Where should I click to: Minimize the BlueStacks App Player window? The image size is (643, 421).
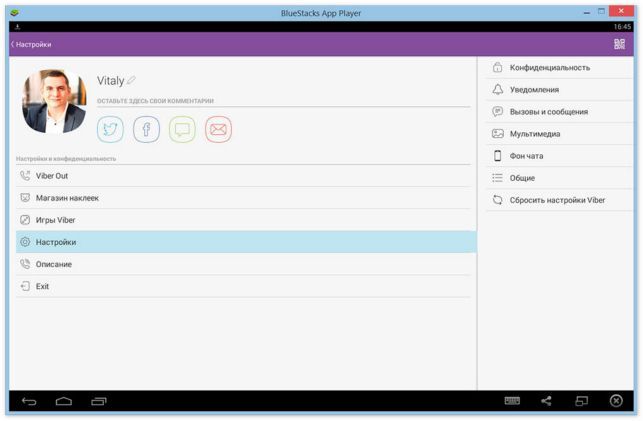coord(587,13)
